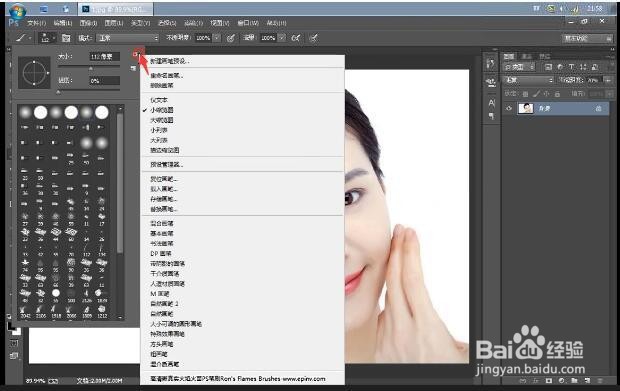
Task: Switch to the 路径 (Paths) tab
Action: (544, 57)
